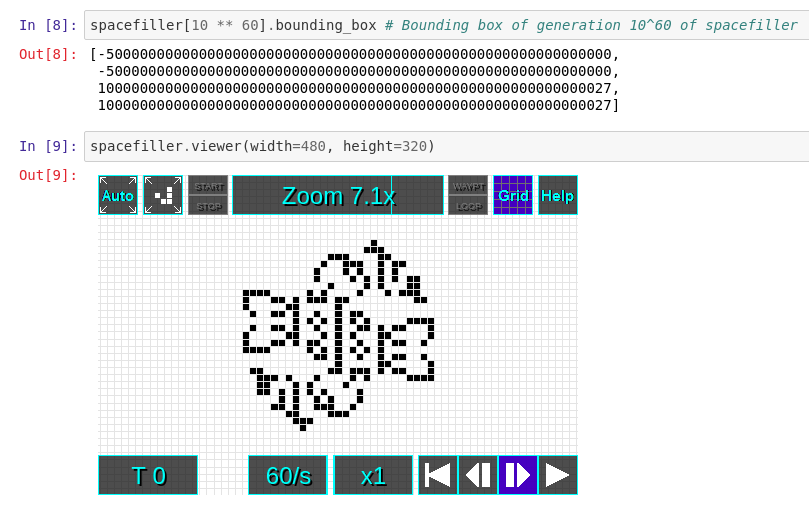Open the viewer Help
Image resolution: width=809 pixels, height=517 pixels.
558,195
